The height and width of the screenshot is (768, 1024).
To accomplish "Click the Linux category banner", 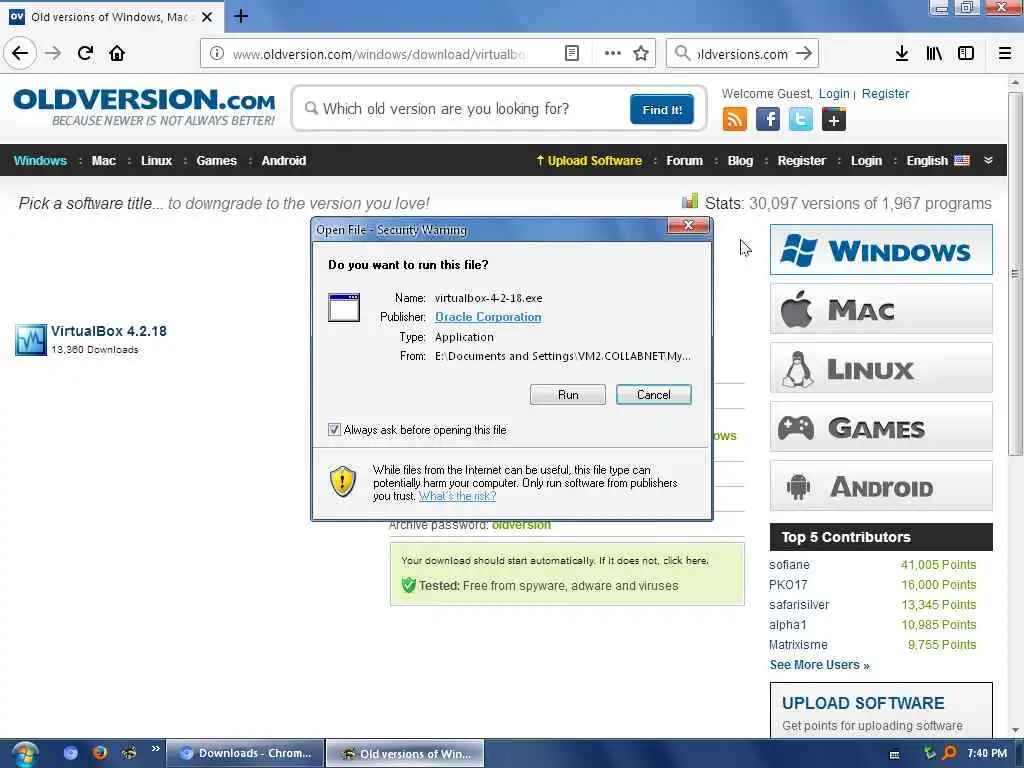I will tap(881, 368).
